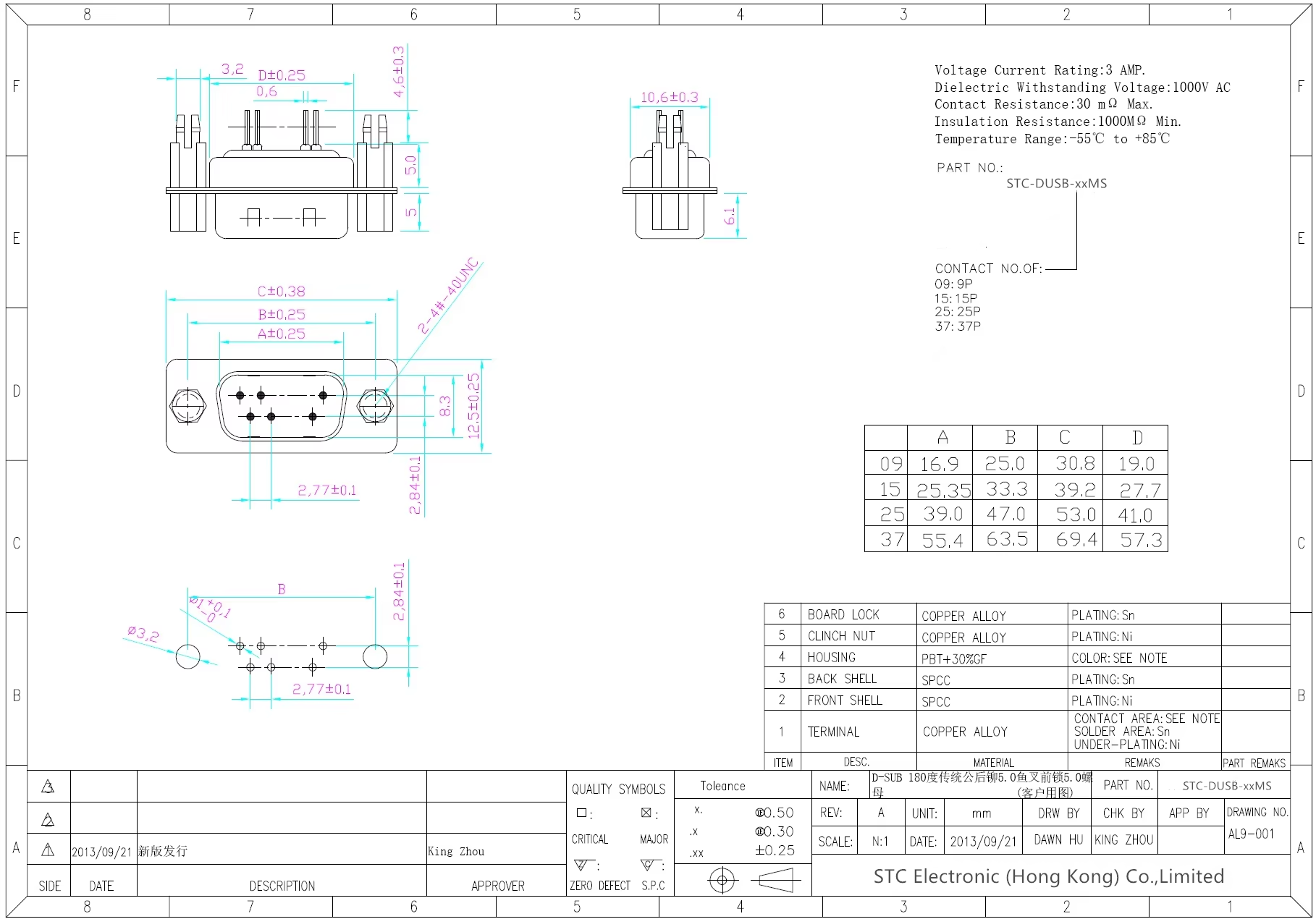This screenshot has width=1316, height=919.
Task: Select the left hex clinch nut in front view
Action: [187, 405]
